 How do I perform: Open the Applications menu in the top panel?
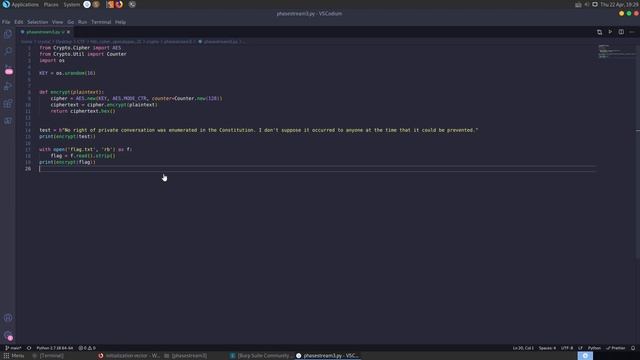pos(21,4)
